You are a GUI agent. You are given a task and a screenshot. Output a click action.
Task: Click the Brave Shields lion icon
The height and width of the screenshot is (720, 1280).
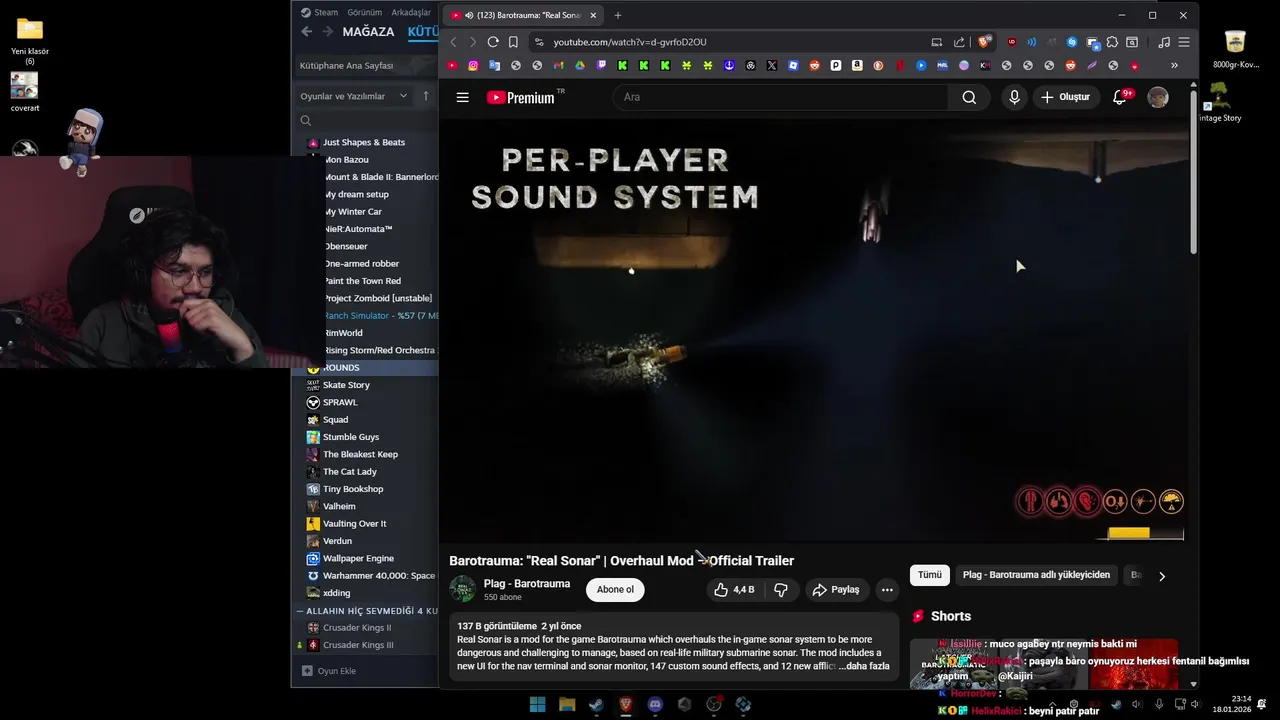click(x=985, y=42)
